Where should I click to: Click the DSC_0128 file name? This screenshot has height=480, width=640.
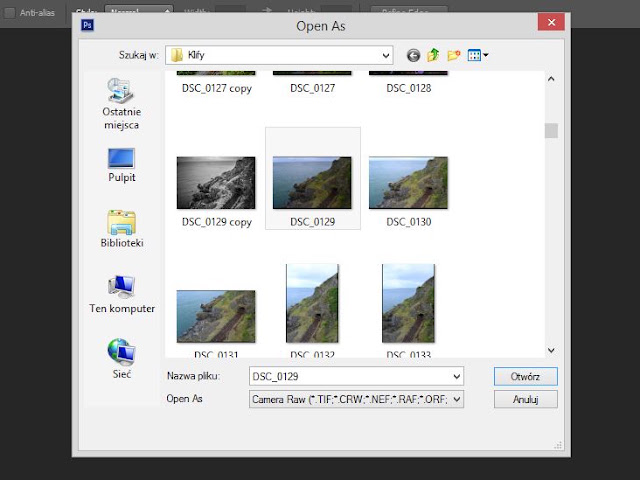coord(409,88)
